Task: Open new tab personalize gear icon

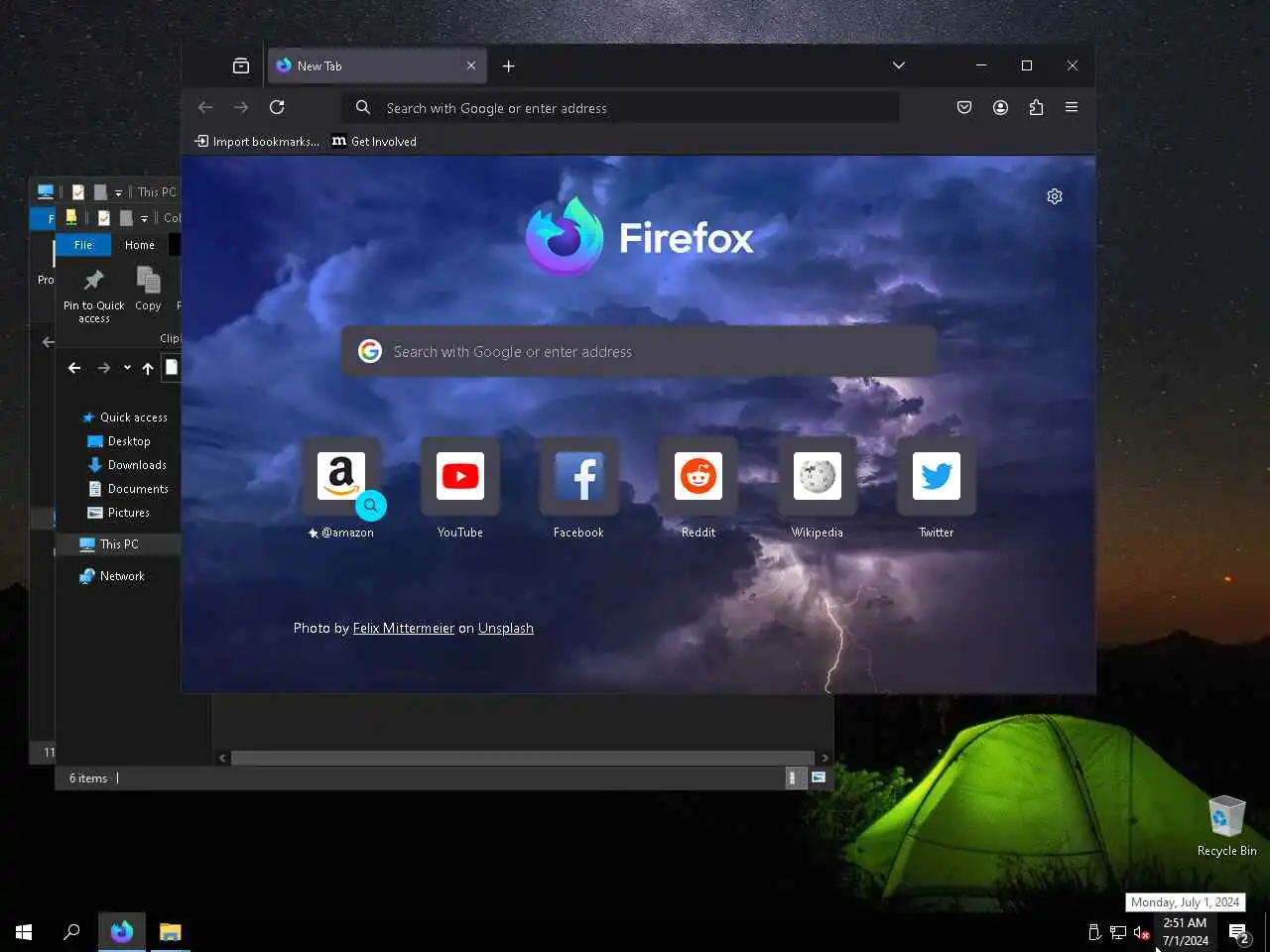Action: coord(1055,196)
